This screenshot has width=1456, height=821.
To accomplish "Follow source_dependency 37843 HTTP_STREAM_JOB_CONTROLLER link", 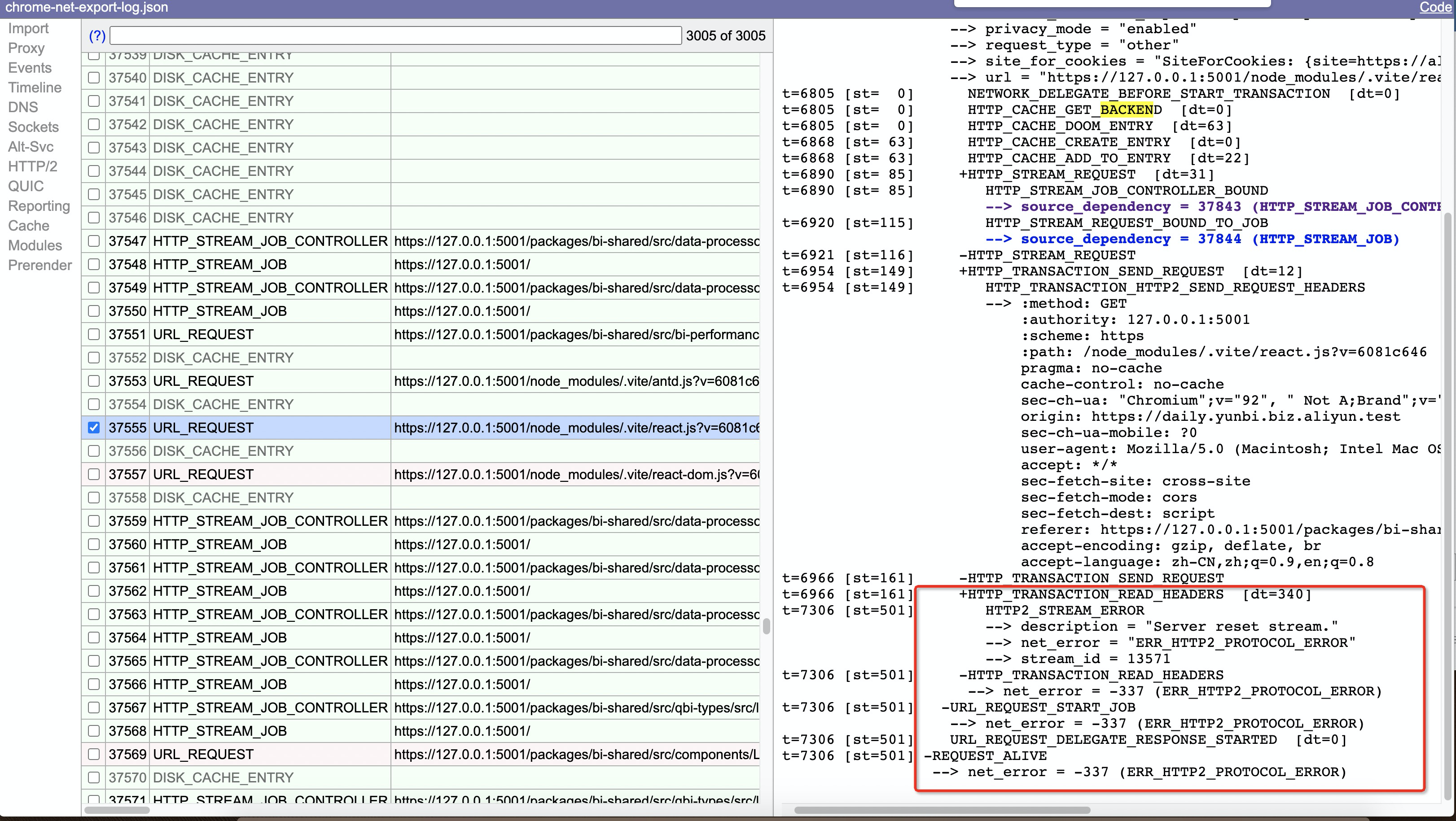I will coord(1231,207).
